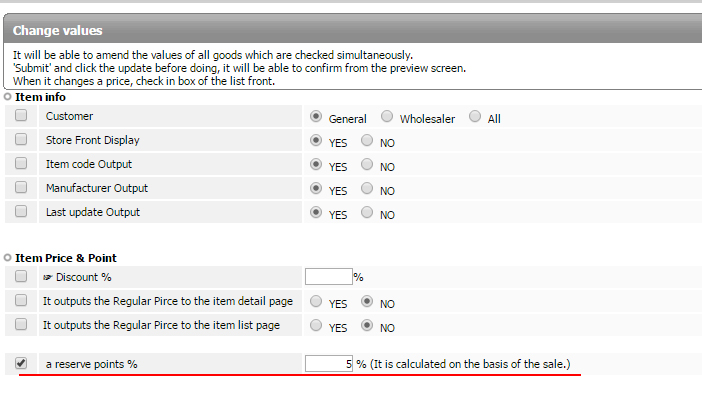Set Manufacturer Output to NO
The image size is (702, 417).
point(367,189)
